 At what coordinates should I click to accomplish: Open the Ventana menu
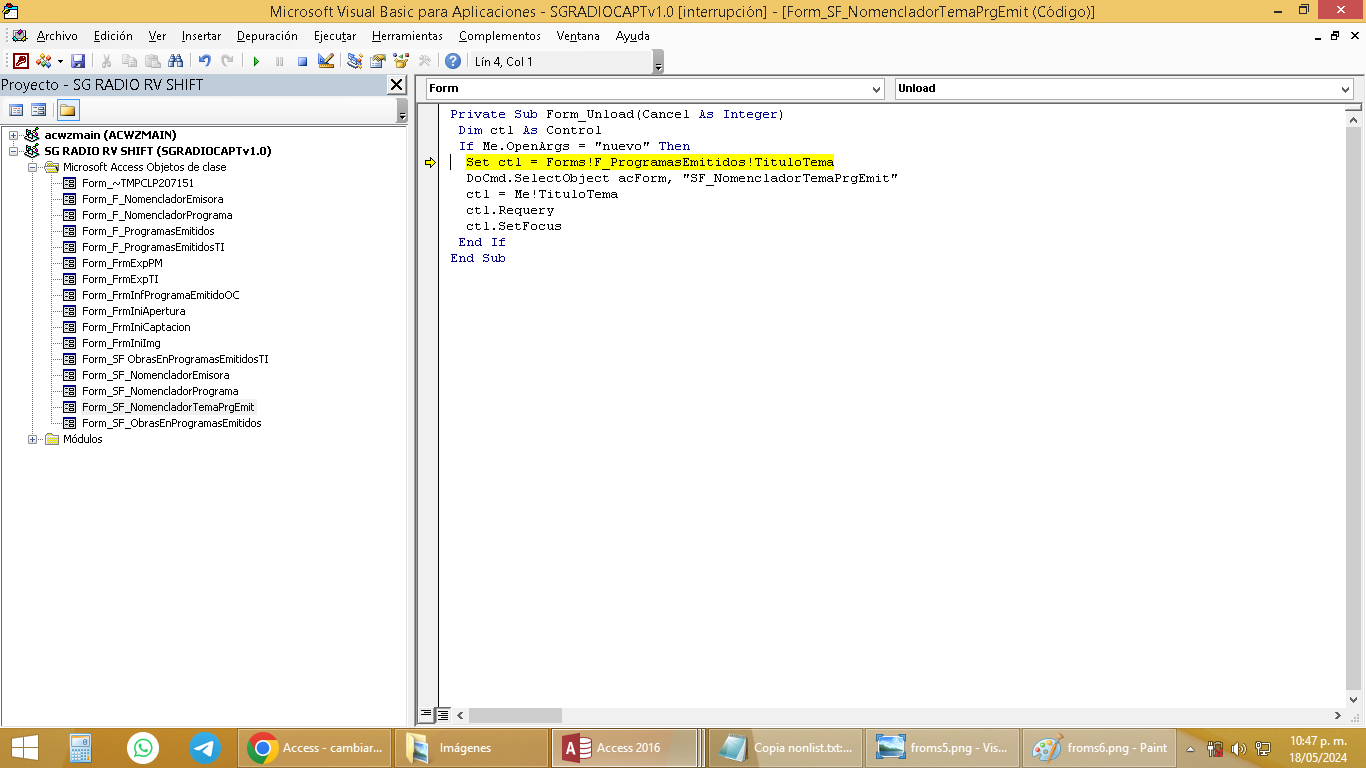pyautogui.click(x=578, y=36)
